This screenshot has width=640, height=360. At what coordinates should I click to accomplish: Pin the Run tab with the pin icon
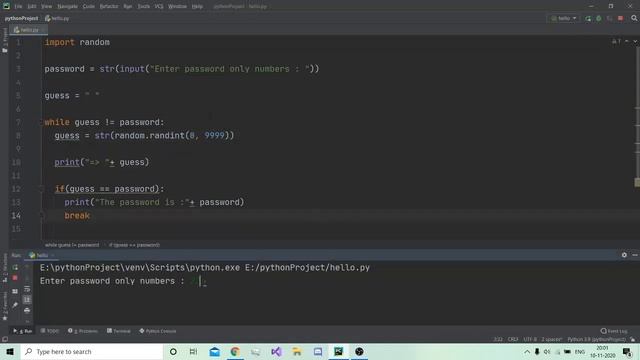[x=15, y=305]
